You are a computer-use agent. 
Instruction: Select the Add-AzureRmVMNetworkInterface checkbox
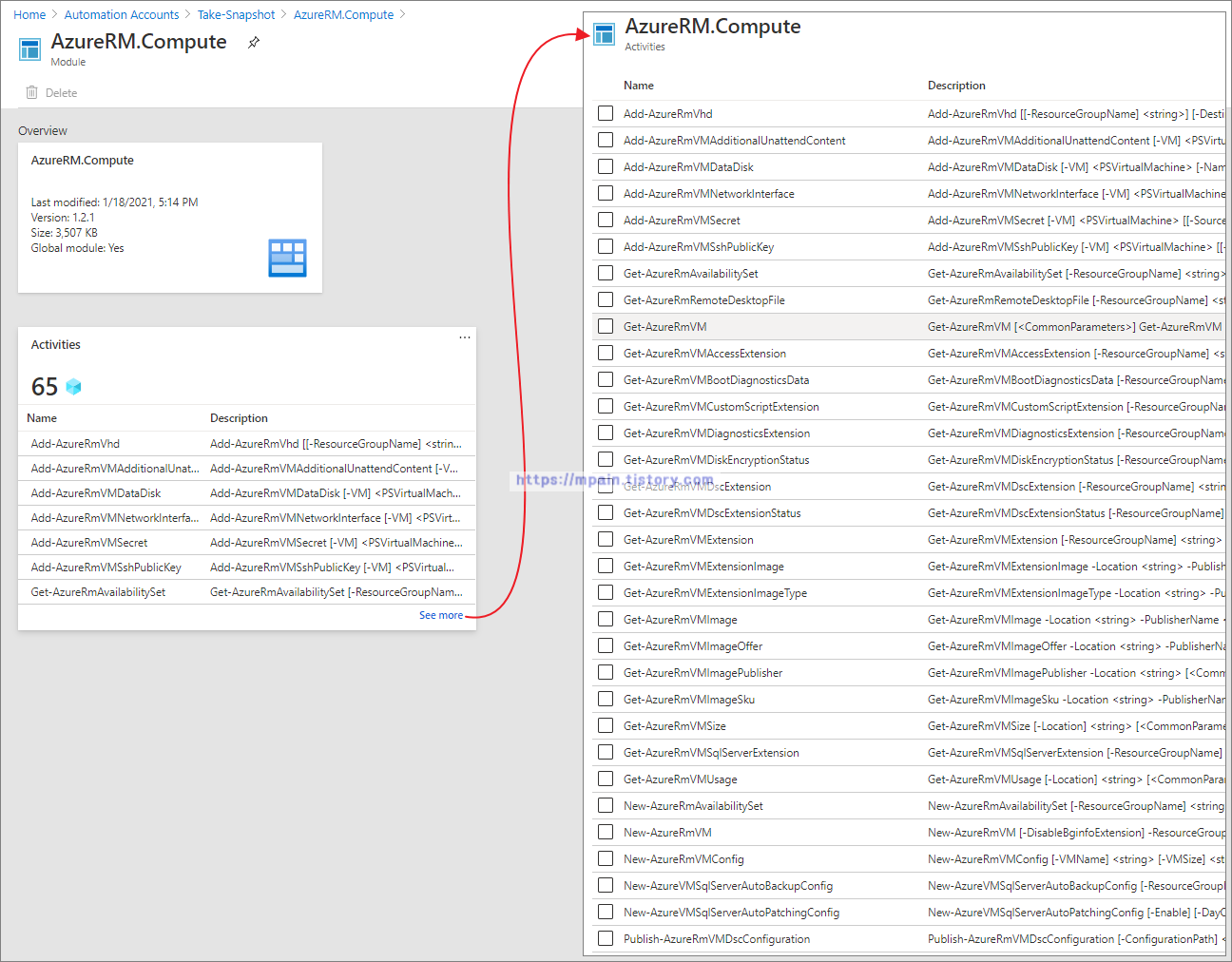(606, 193)
